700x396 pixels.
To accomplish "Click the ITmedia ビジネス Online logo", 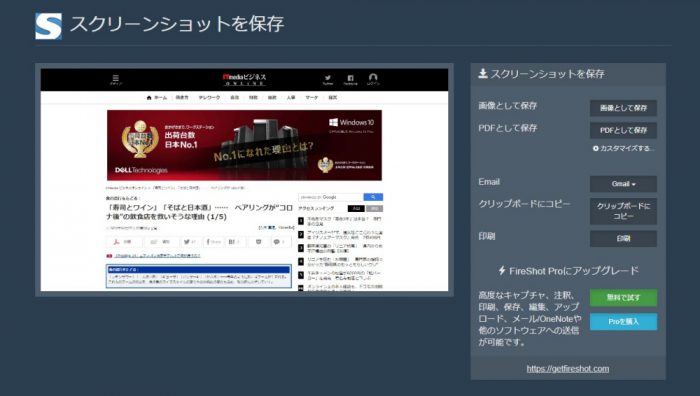I will click(244, 79).
